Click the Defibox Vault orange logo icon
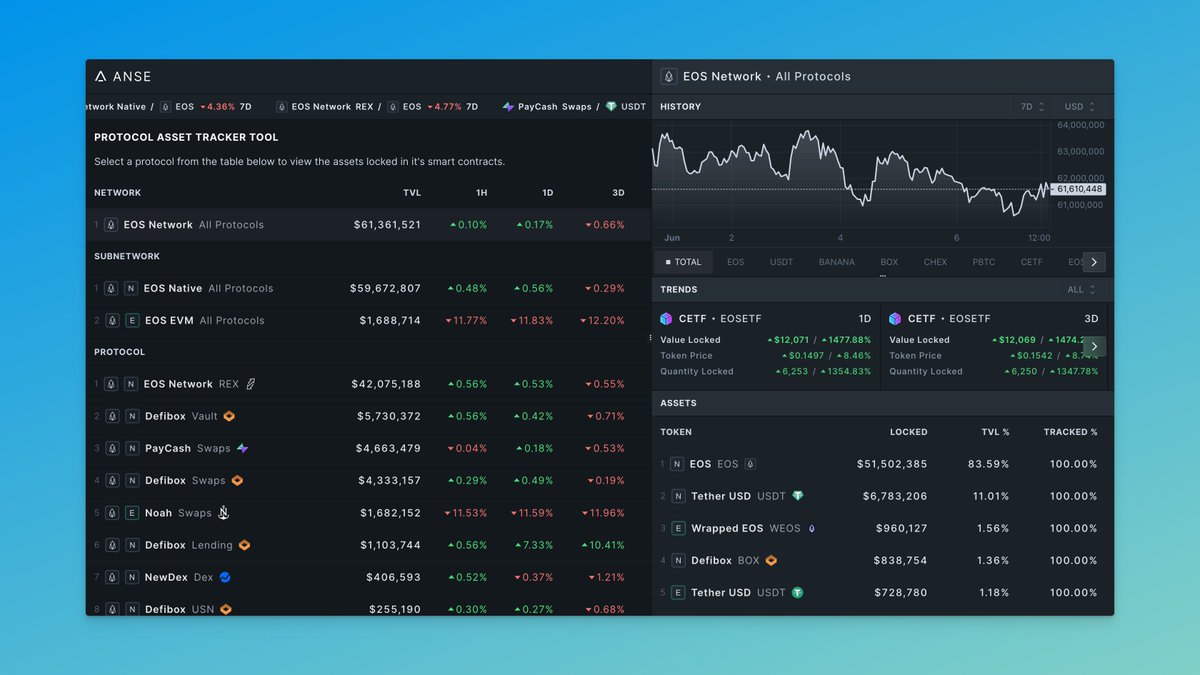 tap(229, 416)
